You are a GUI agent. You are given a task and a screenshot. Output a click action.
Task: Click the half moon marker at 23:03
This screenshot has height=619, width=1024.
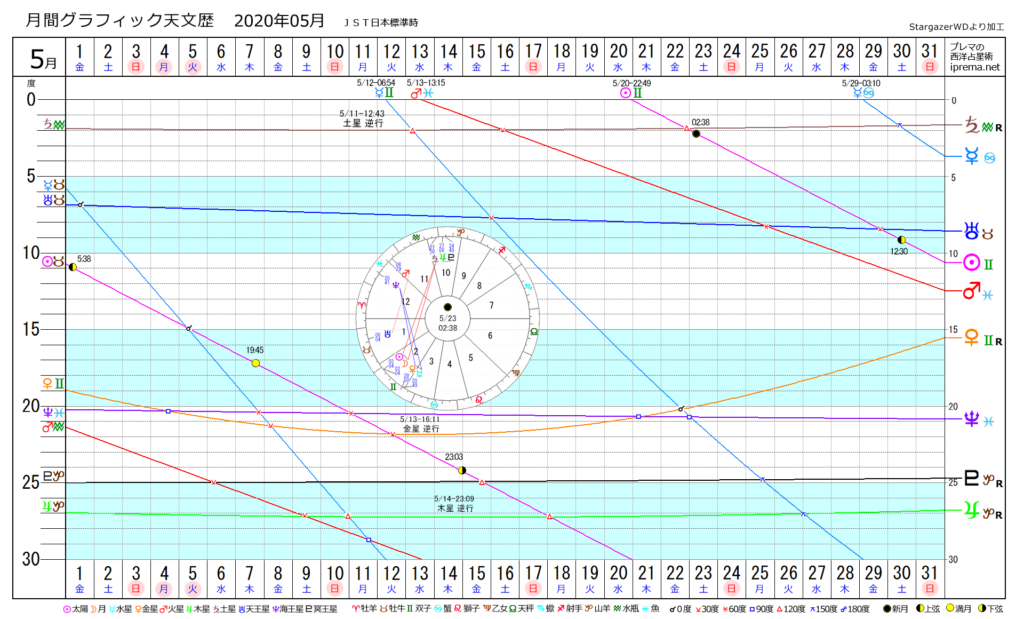pos(461,469)
